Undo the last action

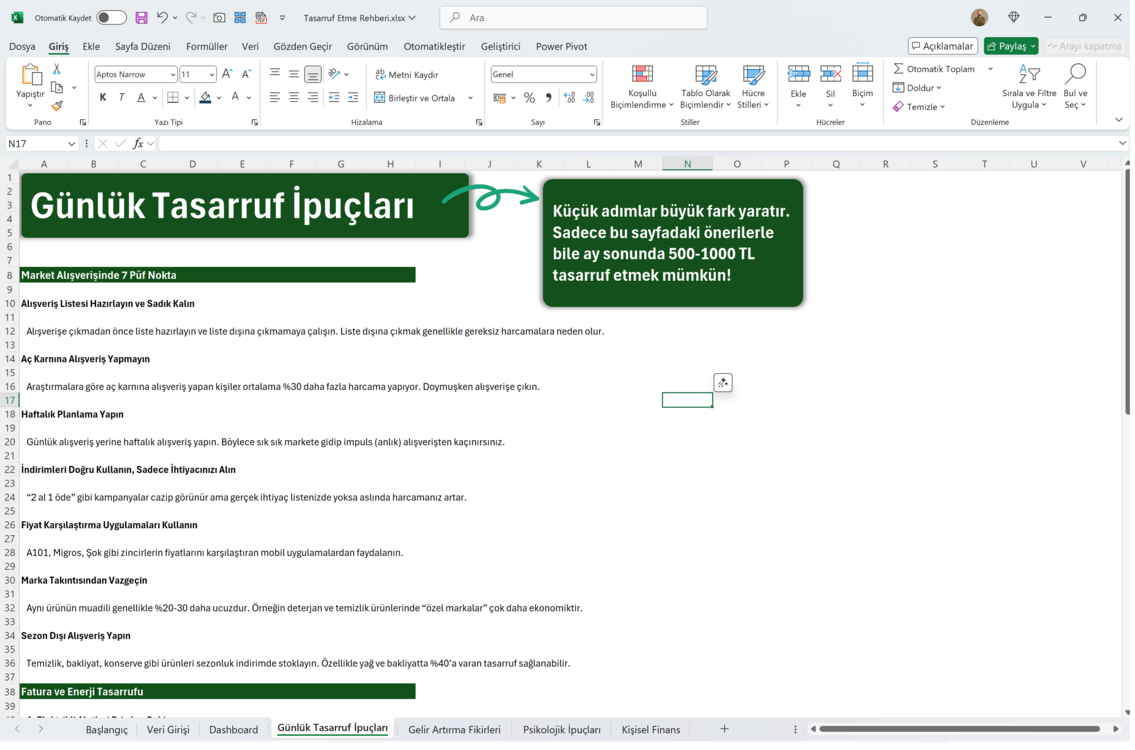click(162, 17)
